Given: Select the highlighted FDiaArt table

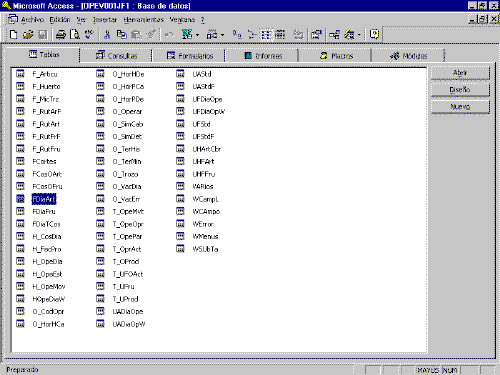Looking at the screenshot, I should (44, 199).
